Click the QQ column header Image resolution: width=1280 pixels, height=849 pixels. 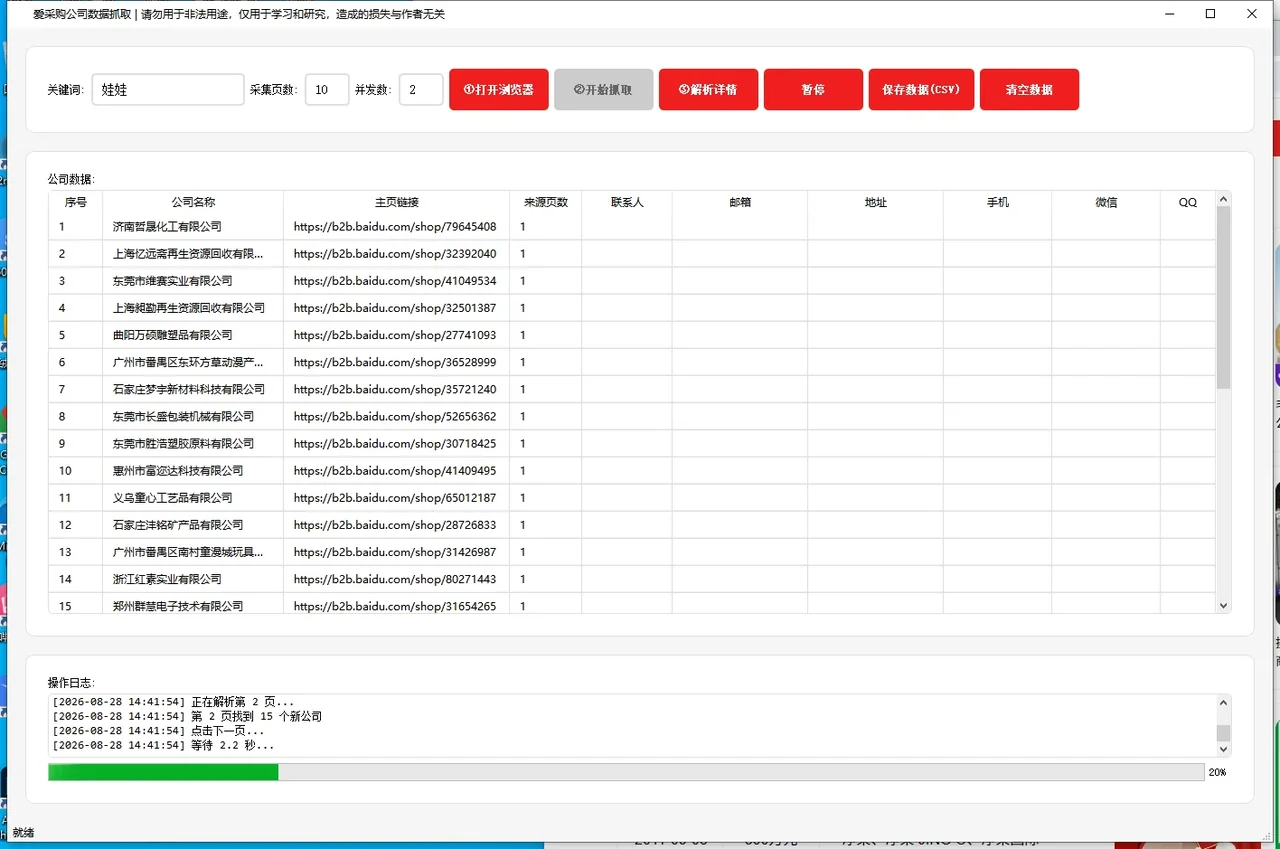click(1188, 202)
